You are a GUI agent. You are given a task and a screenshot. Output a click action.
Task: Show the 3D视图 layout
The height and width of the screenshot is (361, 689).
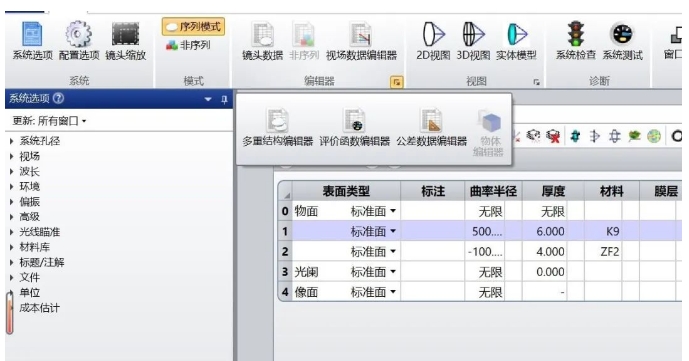point(473,41)
